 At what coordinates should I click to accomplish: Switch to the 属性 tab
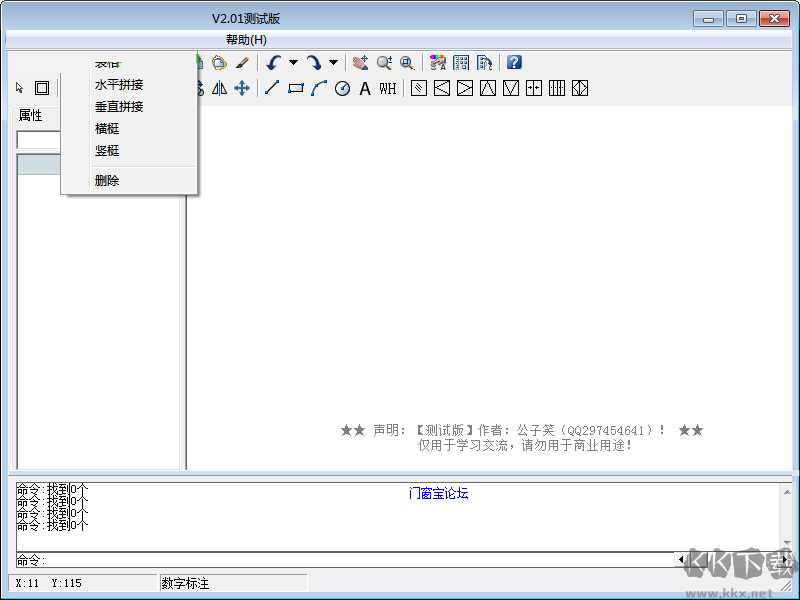[x=31, y=115]
